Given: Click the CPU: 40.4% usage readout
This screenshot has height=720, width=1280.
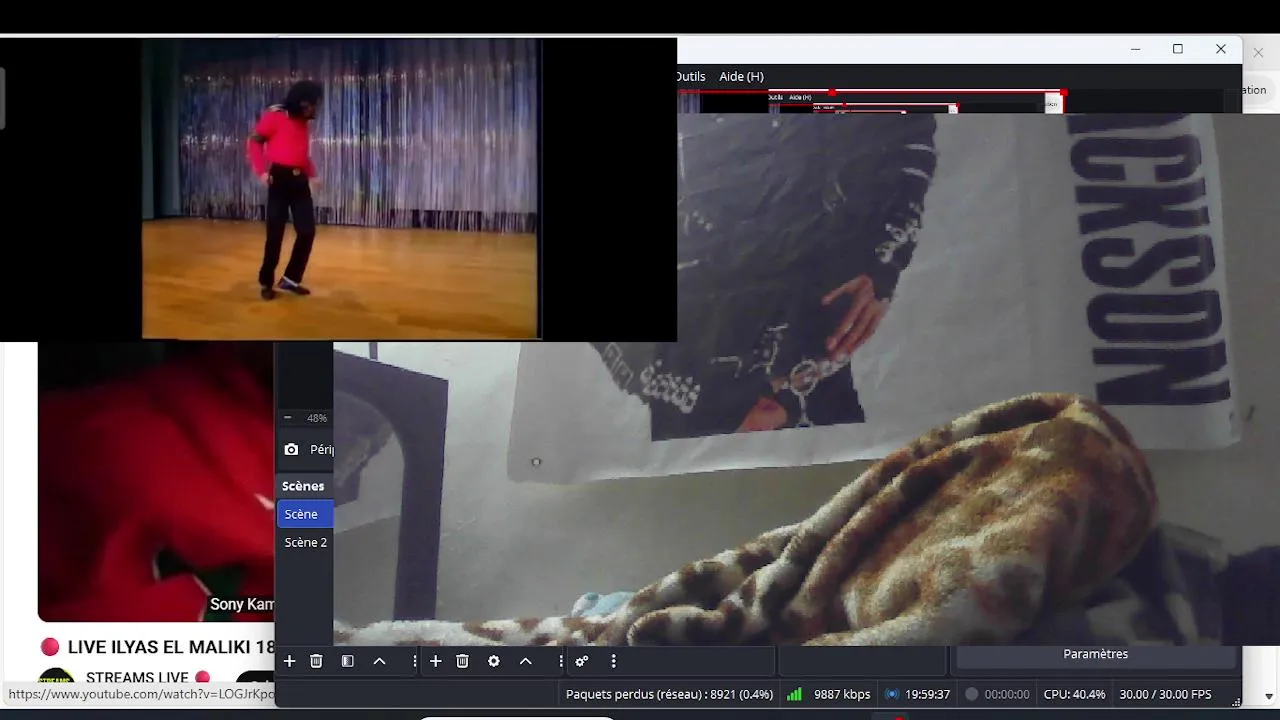Looking at the screenshot, I should point(1075,694).
